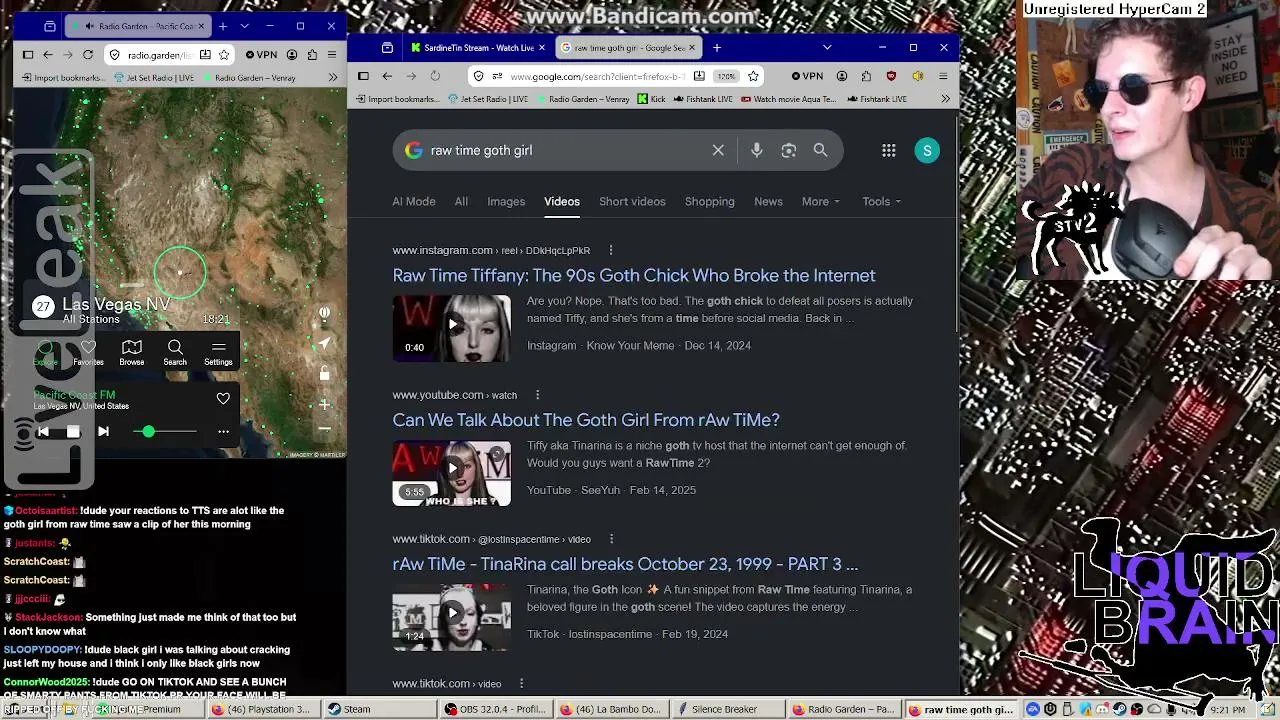The height and width of the screenshot is (720, 1280).
Task: Open the account icon in Google window toolbar
Action: tap(842, 76)
